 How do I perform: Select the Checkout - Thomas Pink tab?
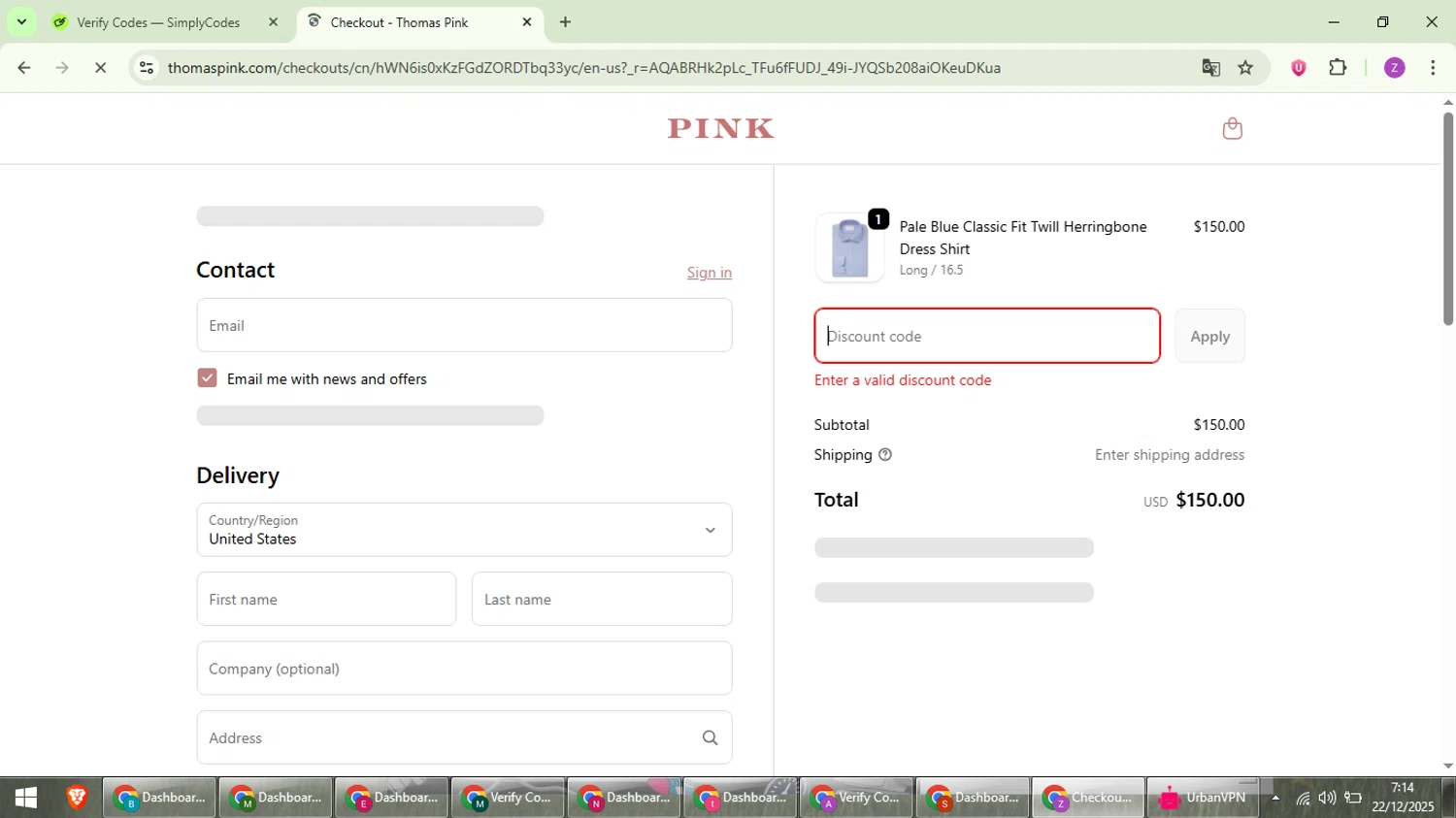coord(420,21)
